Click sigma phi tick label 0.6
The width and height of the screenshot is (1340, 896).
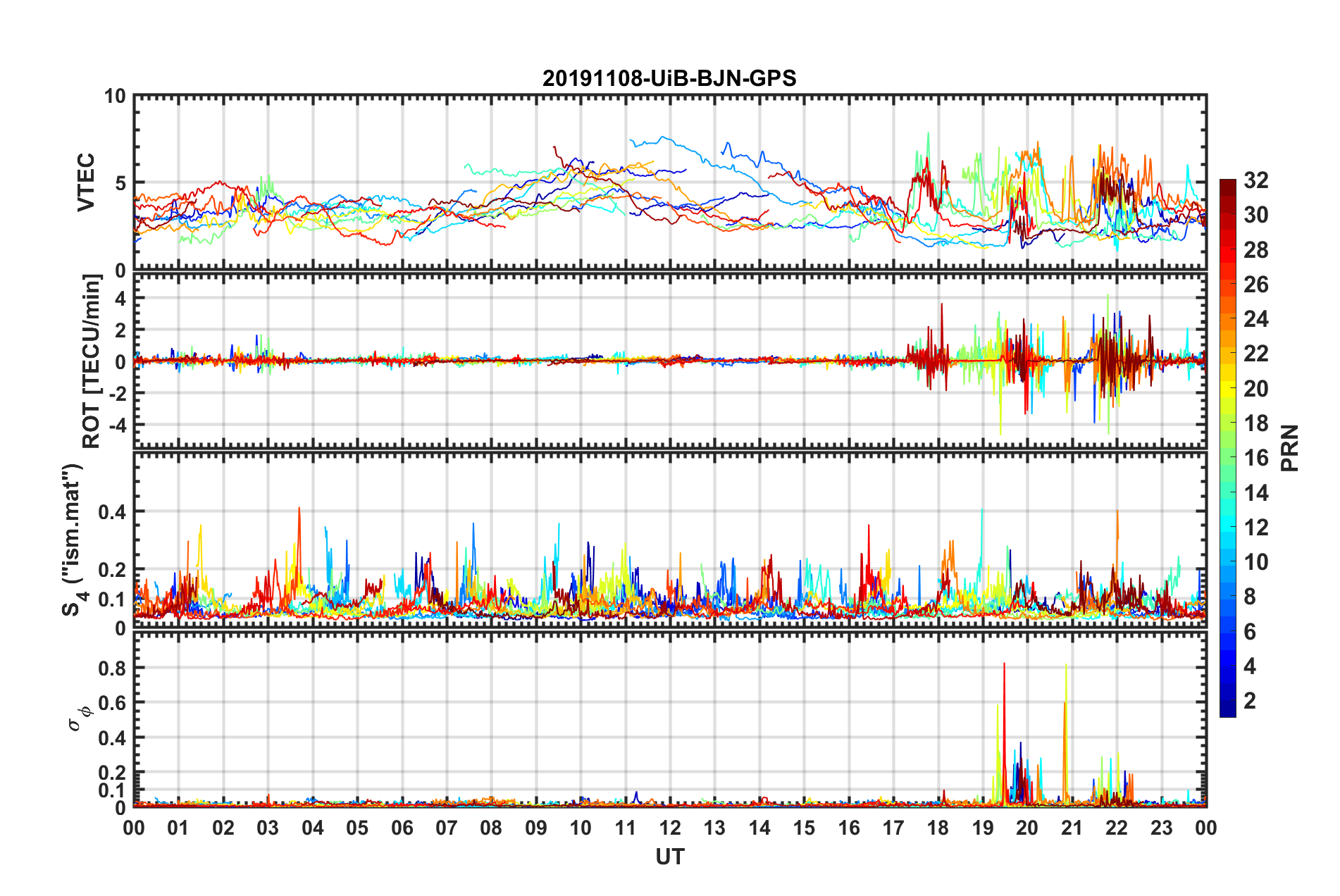tap(112, 703)
